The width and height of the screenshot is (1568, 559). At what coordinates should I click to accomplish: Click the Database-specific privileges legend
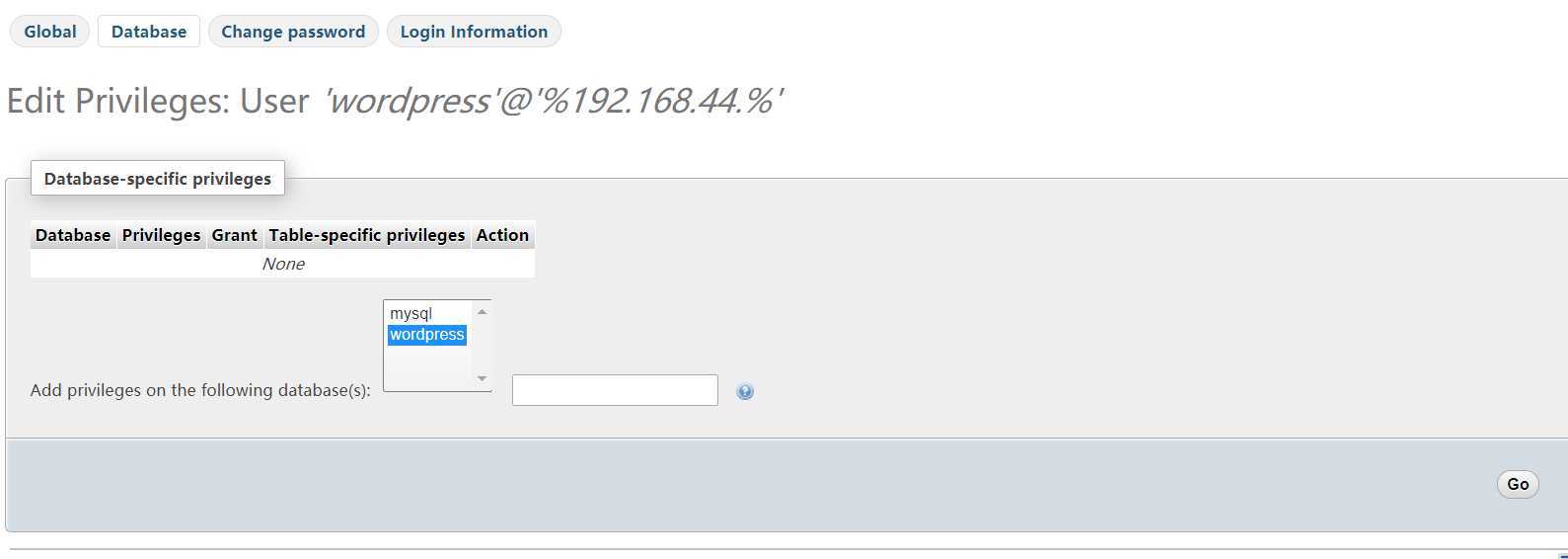coord(158,179)
